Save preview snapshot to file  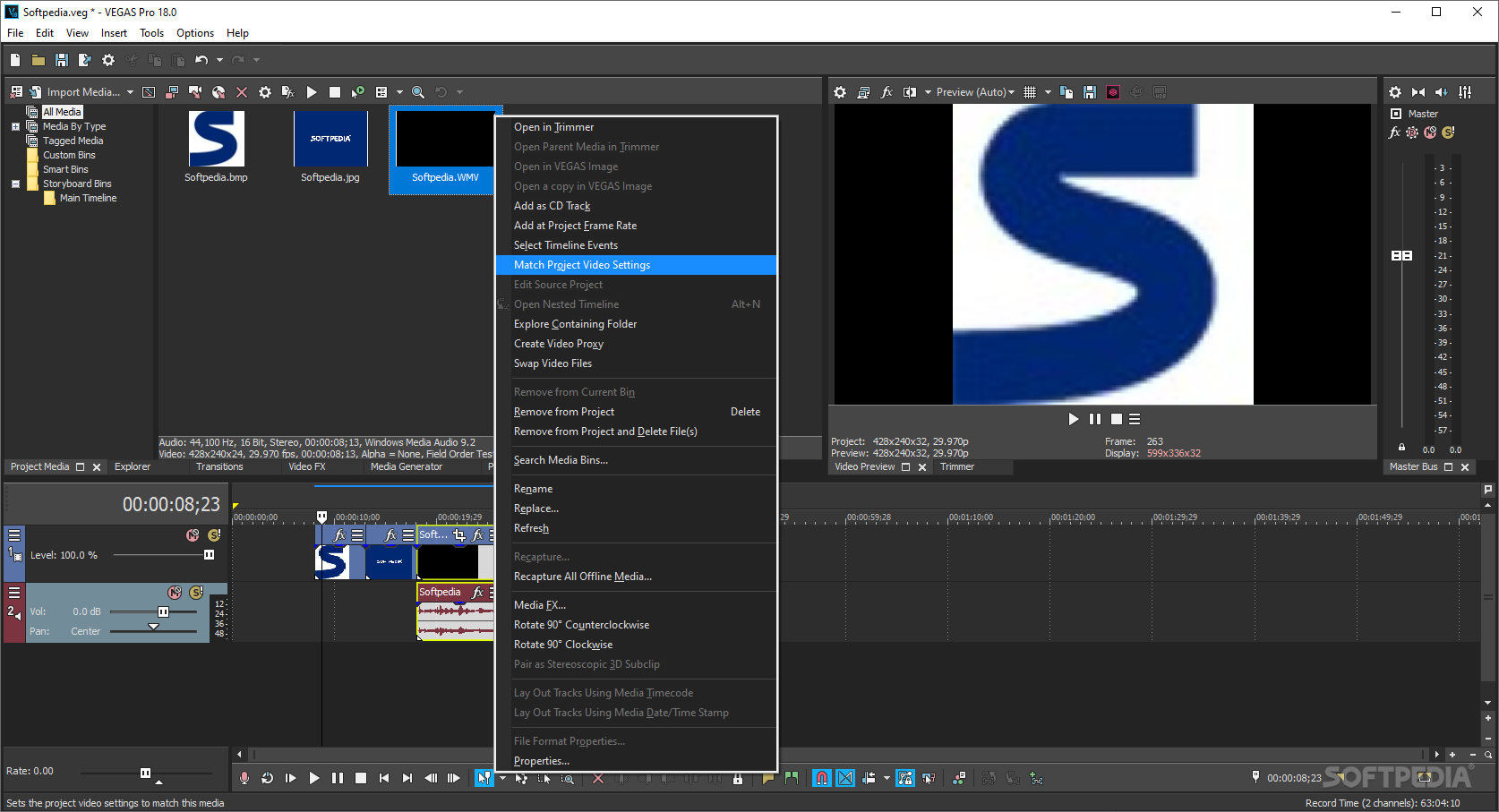(1090, 92)
